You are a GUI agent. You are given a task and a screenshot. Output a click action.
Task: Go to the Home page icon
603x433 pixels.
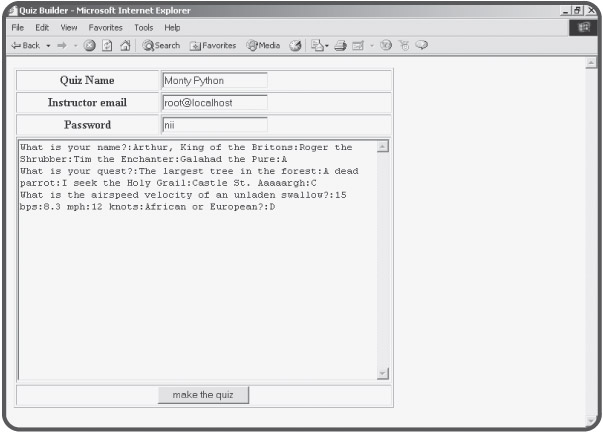click(x=125, y=45)
